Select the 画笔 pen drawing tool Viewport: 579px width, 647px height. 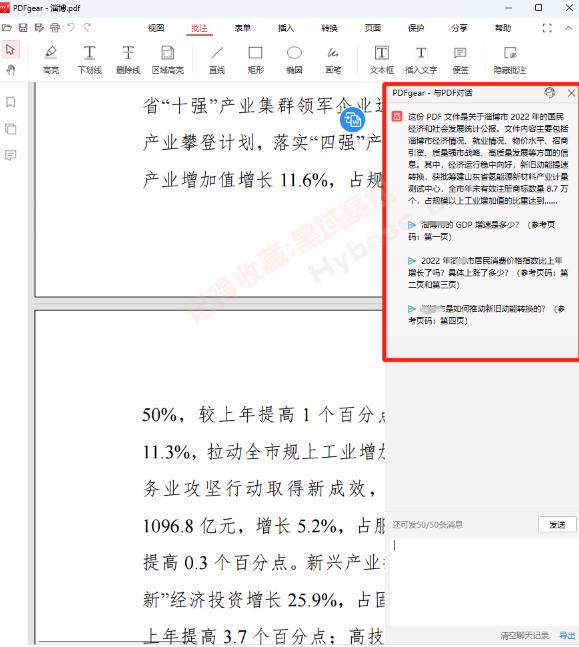(333, 60)
